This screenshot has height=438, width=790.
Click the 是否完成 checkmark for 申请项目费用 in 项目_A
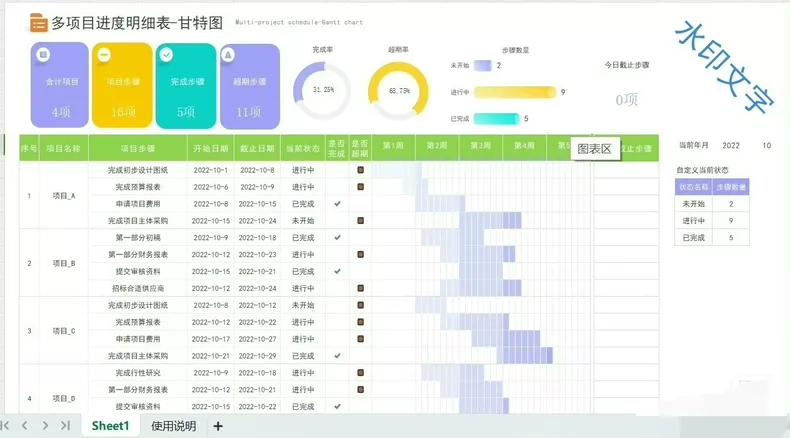pyautogui.click(x=338, y=203)
